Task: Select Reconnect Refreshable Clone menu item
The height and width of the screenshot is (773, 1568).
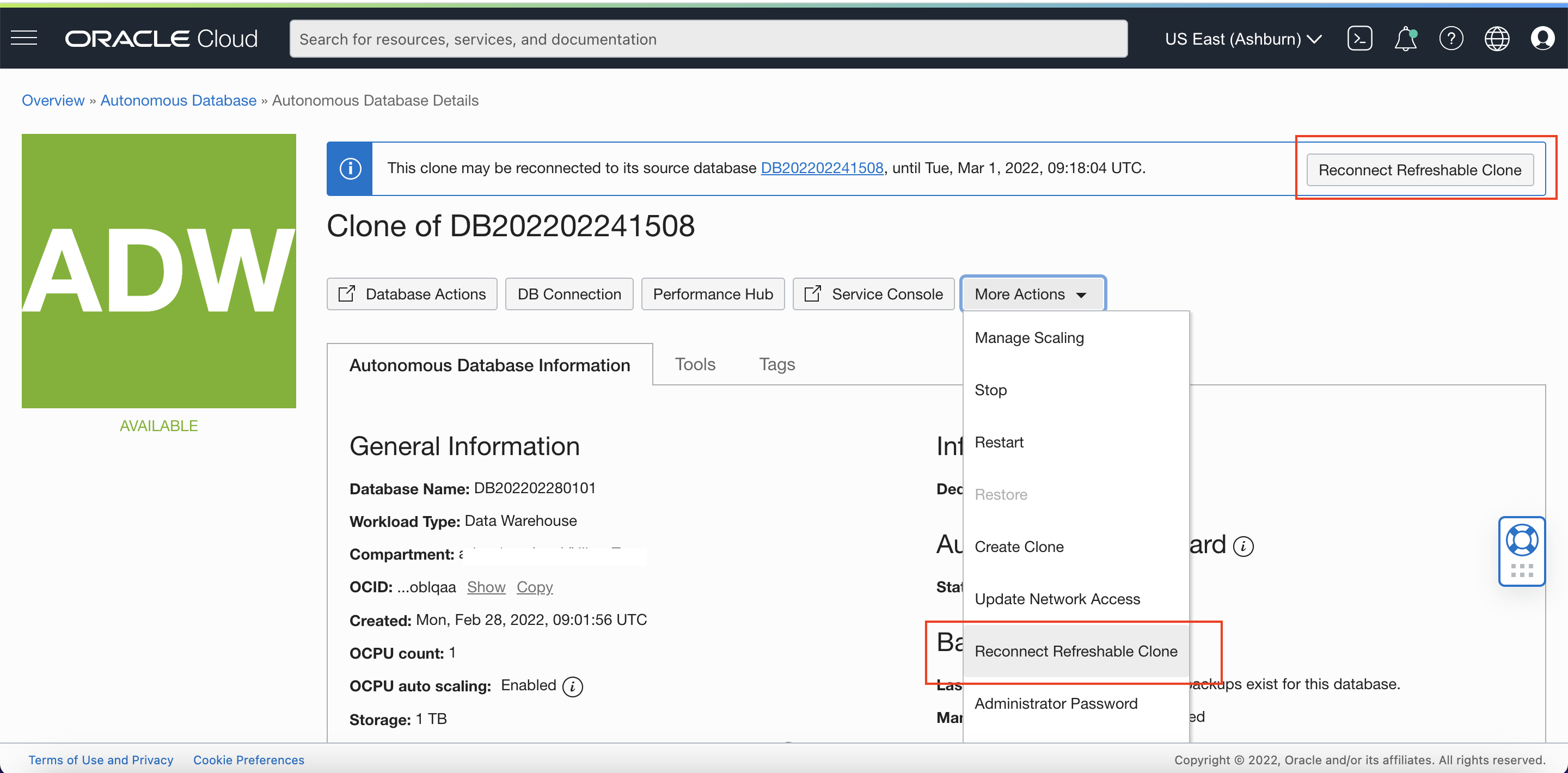Action: point(1076,651)
